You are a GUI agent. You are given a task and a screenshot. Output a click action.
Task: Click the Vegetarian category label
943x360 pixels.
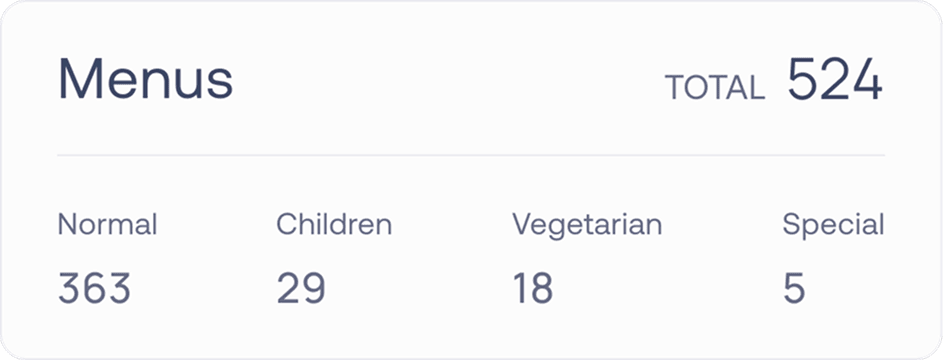(587, 226)
